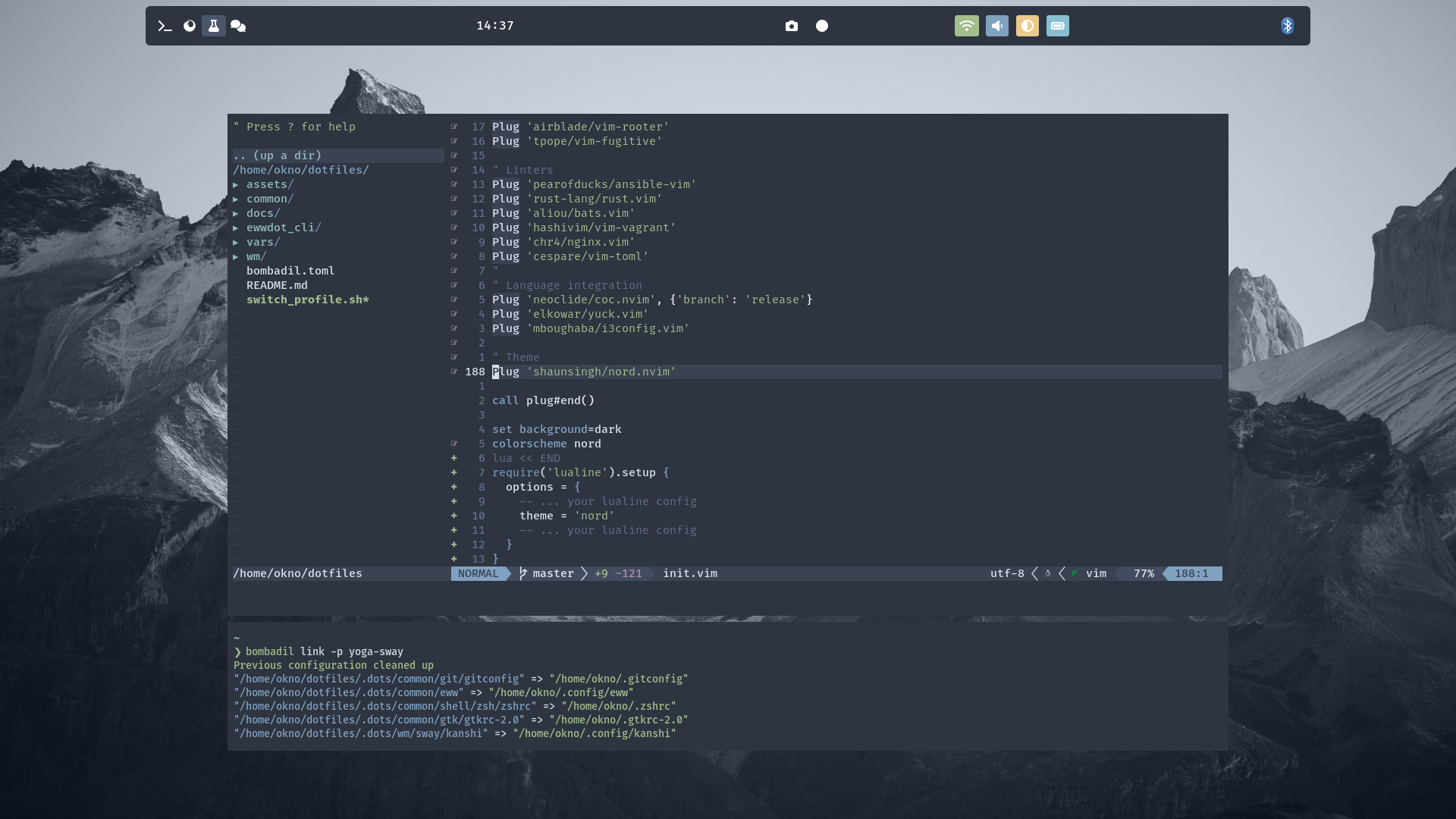This screenshot has width=1456, height=819.
Task: Select the flask workspace icon in the top bar
Action: [214, 26]
